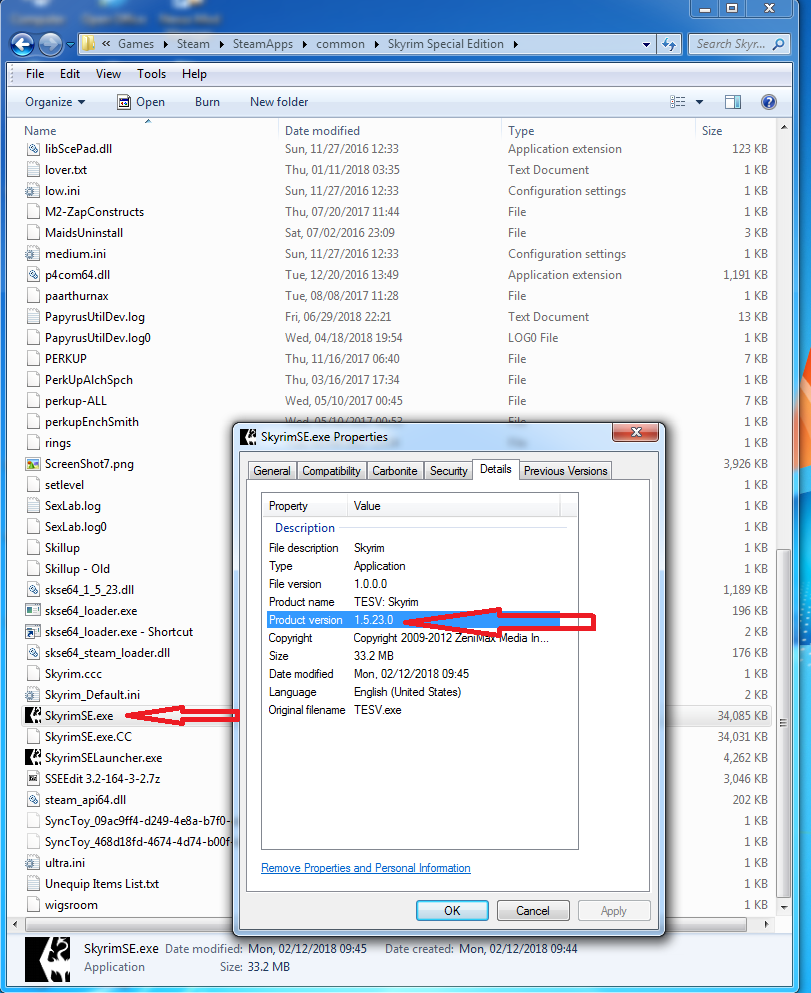Click the skse64_1_5_23.dll file icon
Image resolution: width=811 pixels, height=993 pixels.
[33, 590]
